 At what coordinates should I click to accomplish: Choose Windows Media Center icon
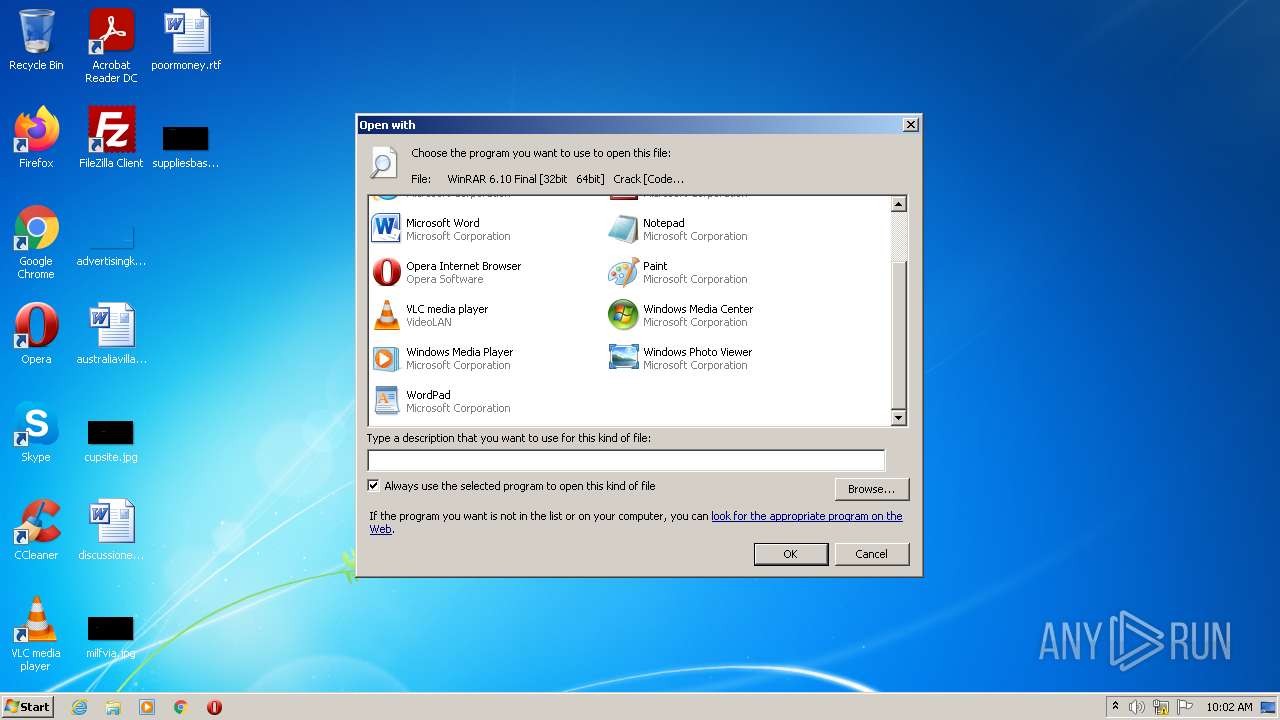coord(623,315)
